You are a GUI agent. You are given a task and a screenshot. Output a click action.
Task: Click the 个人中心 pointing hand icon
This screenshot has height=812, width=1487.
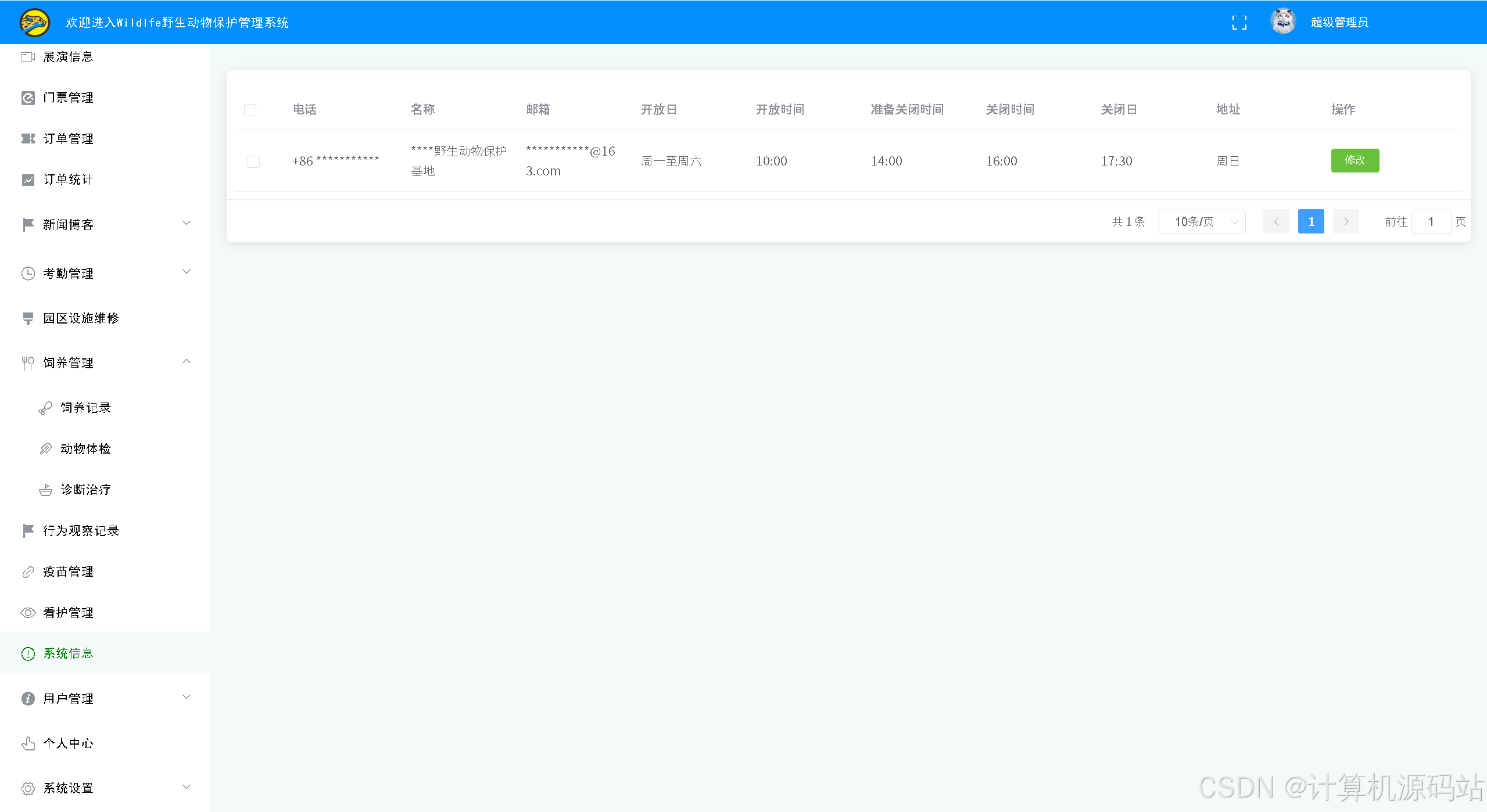(28, 743)
